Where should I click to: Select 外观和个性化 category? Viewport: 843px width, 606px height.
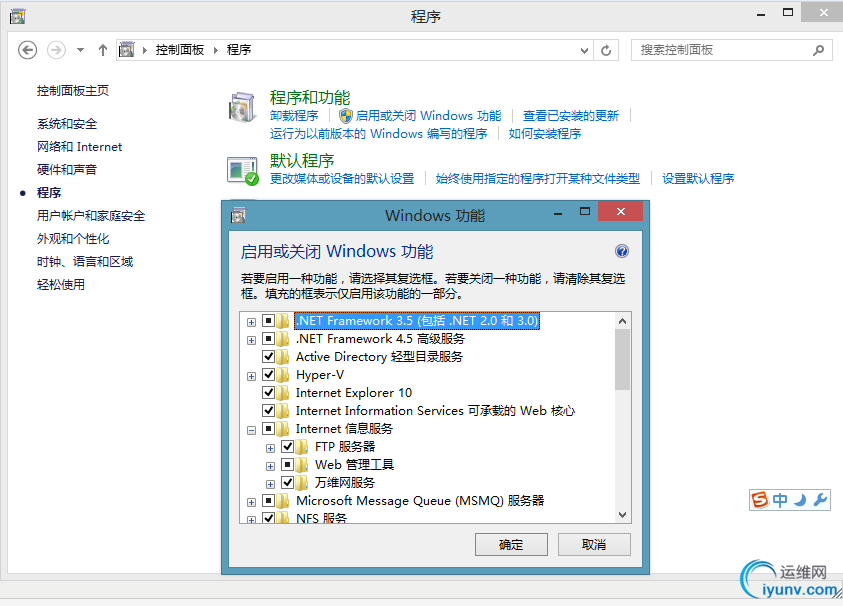(73, 239)
